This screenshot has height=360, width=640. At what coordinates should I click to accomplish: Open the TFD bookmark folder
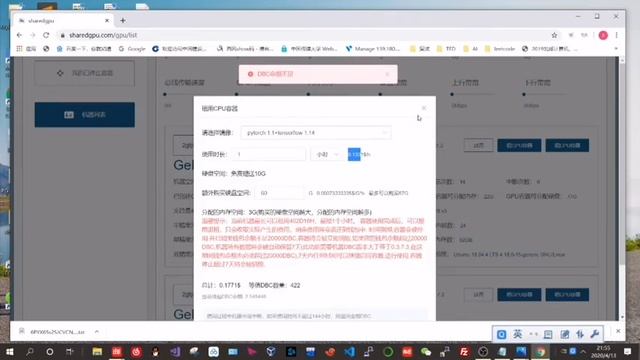446,49
